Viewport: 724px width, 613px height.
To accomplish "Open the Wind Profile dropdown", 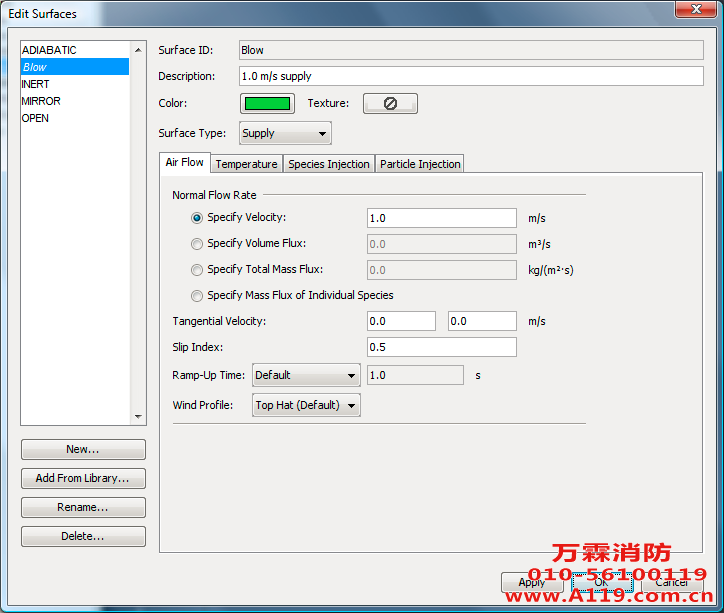I will pyautogui.click(x=306, y=405).
